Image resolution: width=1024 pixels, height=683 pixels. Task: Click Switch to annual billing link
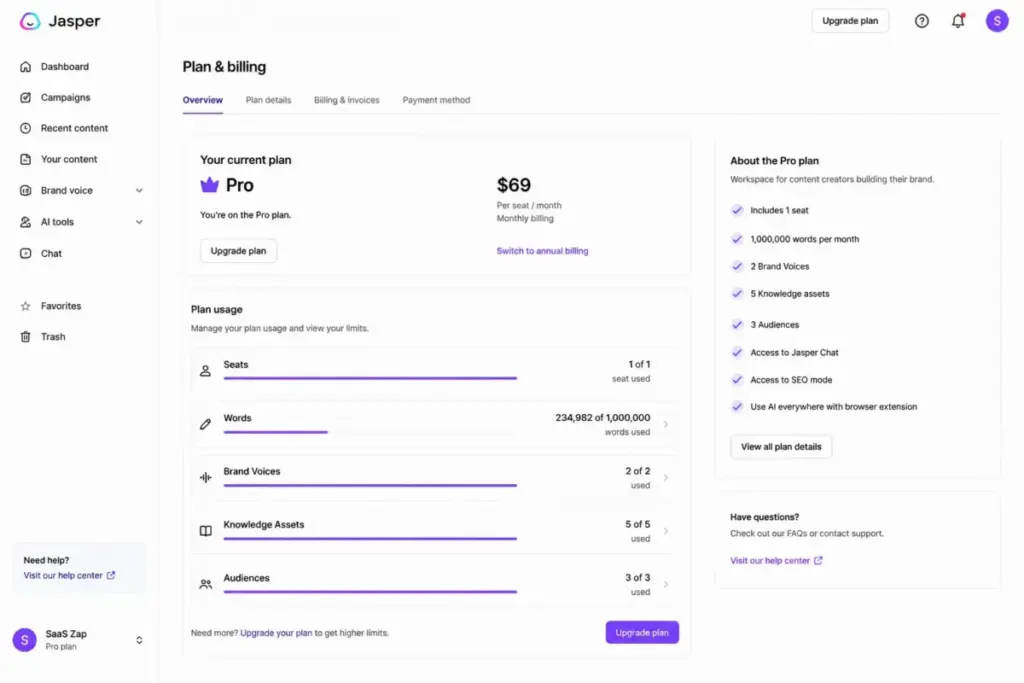tap(542, 251)
